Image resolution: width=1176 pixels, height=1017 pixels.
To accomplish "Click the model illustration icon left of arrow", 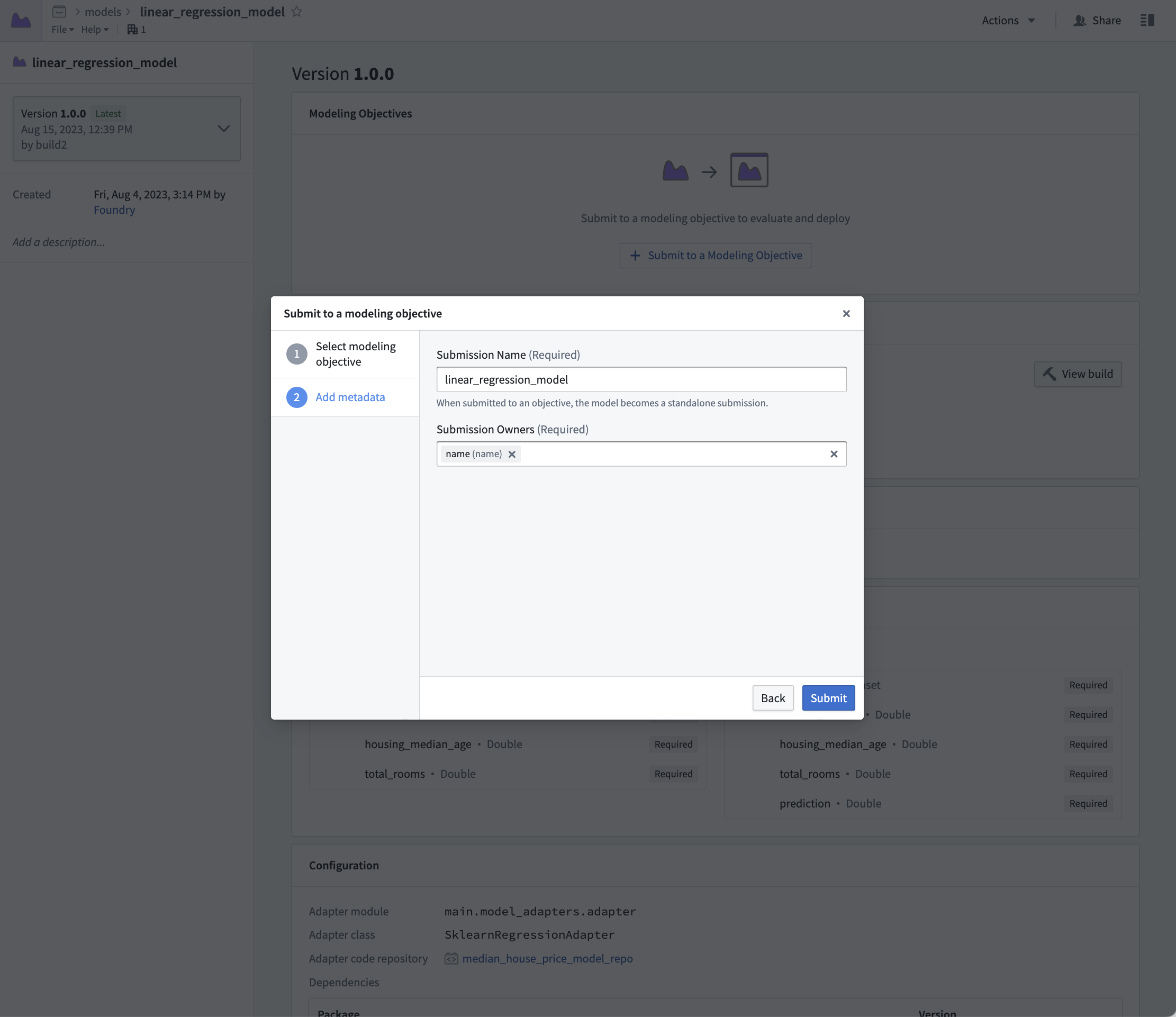I will click(675, 170).
